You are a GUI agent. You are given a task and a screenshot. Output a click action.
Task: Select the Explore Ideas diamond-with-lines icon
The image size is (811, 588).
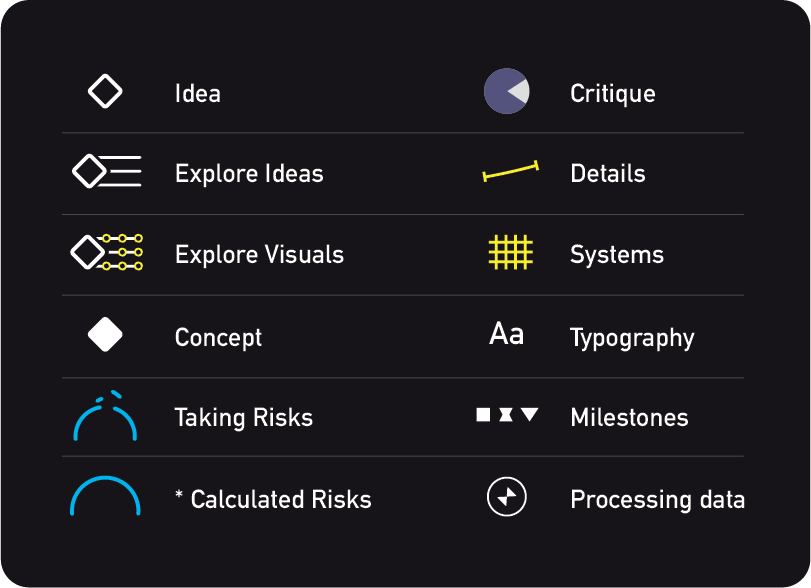107,171
